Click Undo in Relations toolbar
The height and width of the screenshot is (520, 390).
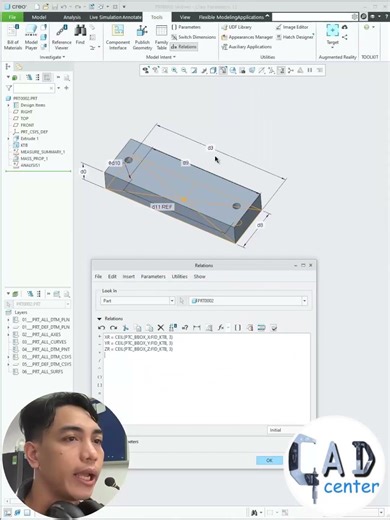(x=102, y=328)
